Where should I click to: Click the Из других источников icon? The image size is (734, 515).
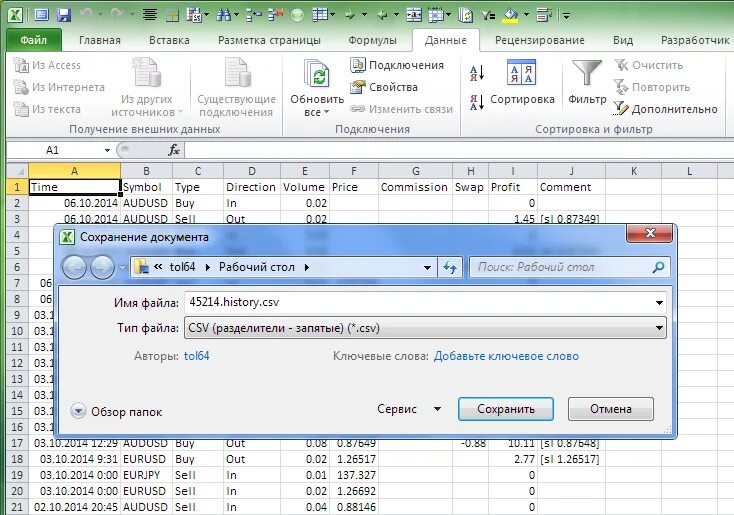point(147,73)
